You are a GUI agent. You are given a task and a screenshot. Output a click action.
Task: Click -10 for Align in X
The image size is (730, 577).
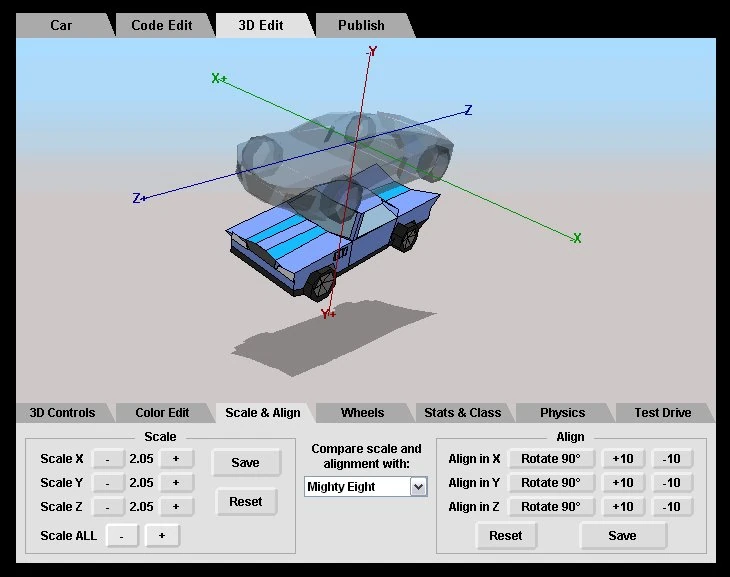click(x=671, y=459)
